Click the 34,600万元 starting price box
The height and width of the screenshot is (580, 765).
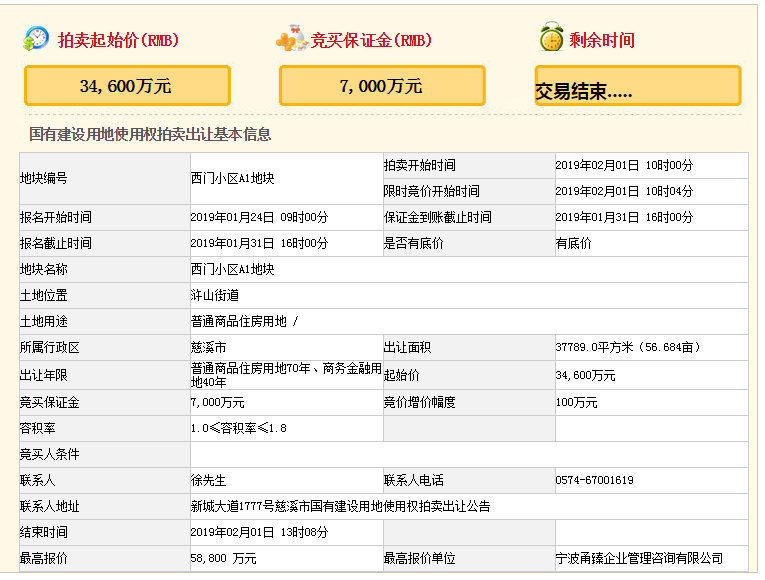coord(127,86)
